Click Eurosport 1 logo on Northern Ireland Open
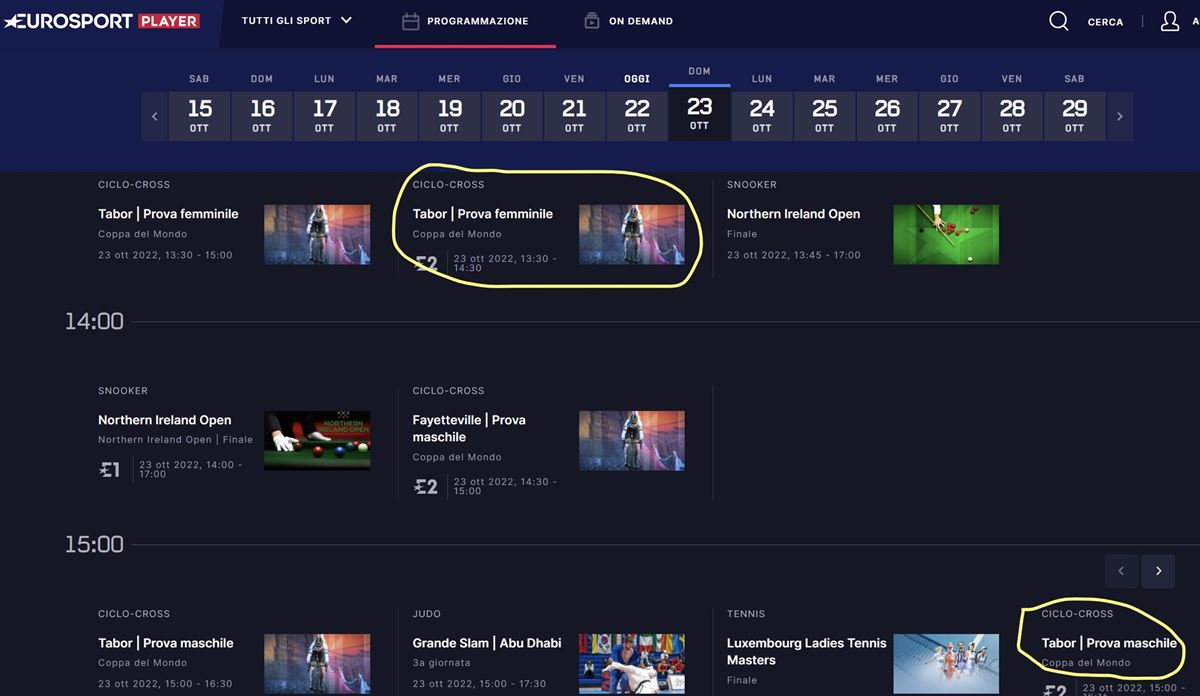1200x696 pixels. pyautogui.click(x=110, y=469)
